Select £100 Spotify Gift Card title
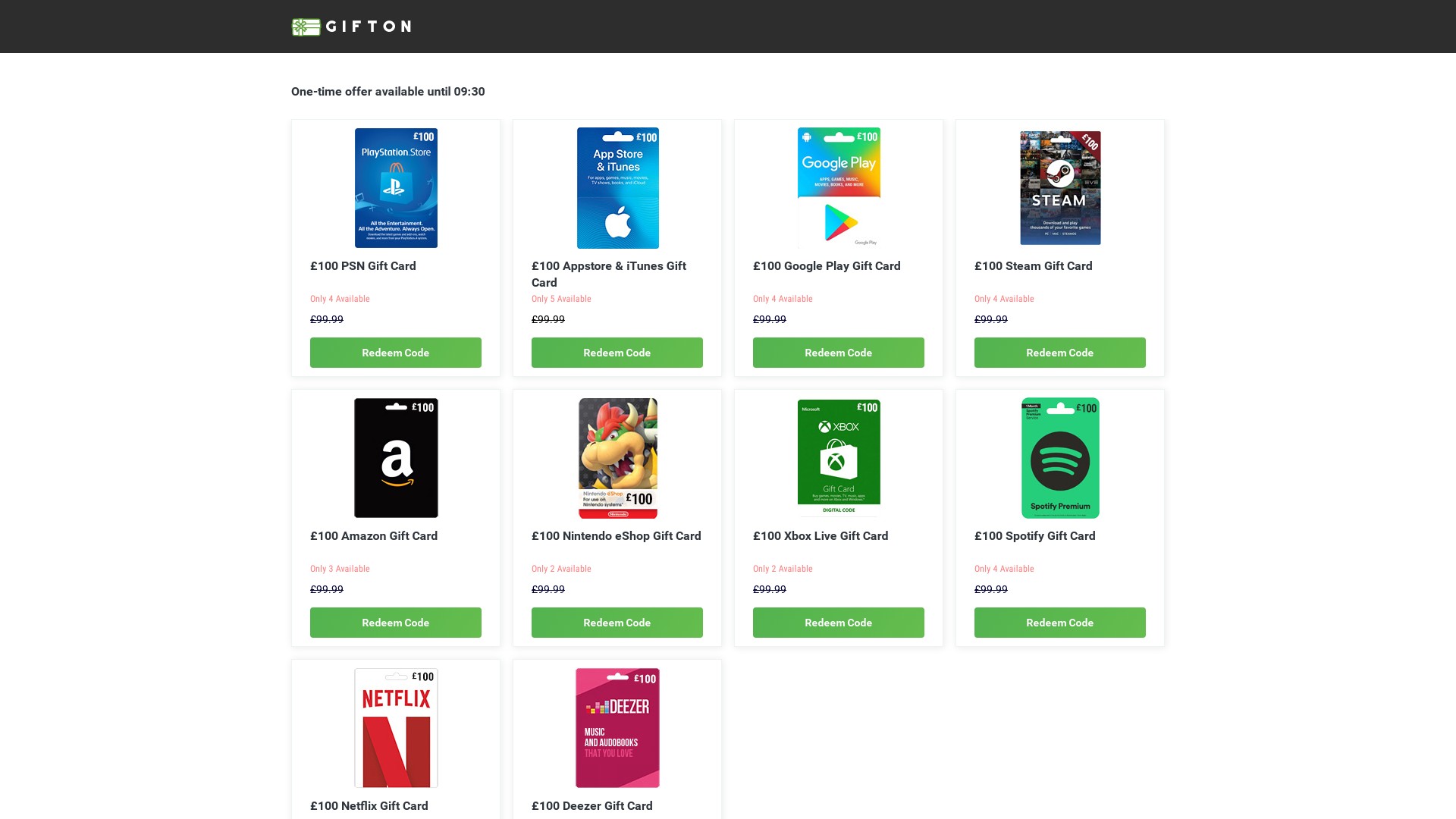The image size is (1456, 819). (1035, 536)
